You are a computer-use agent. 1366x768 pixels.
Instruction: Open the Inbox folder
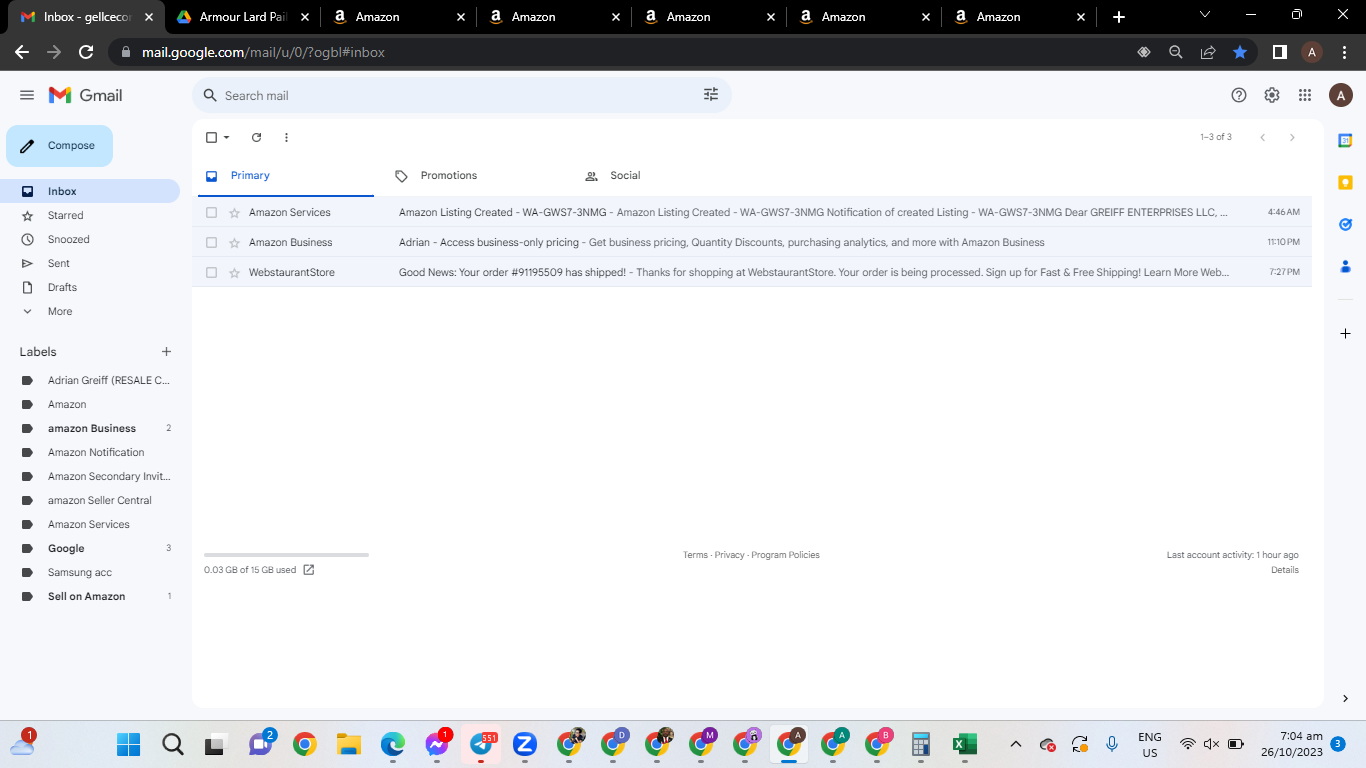point(90,191)
